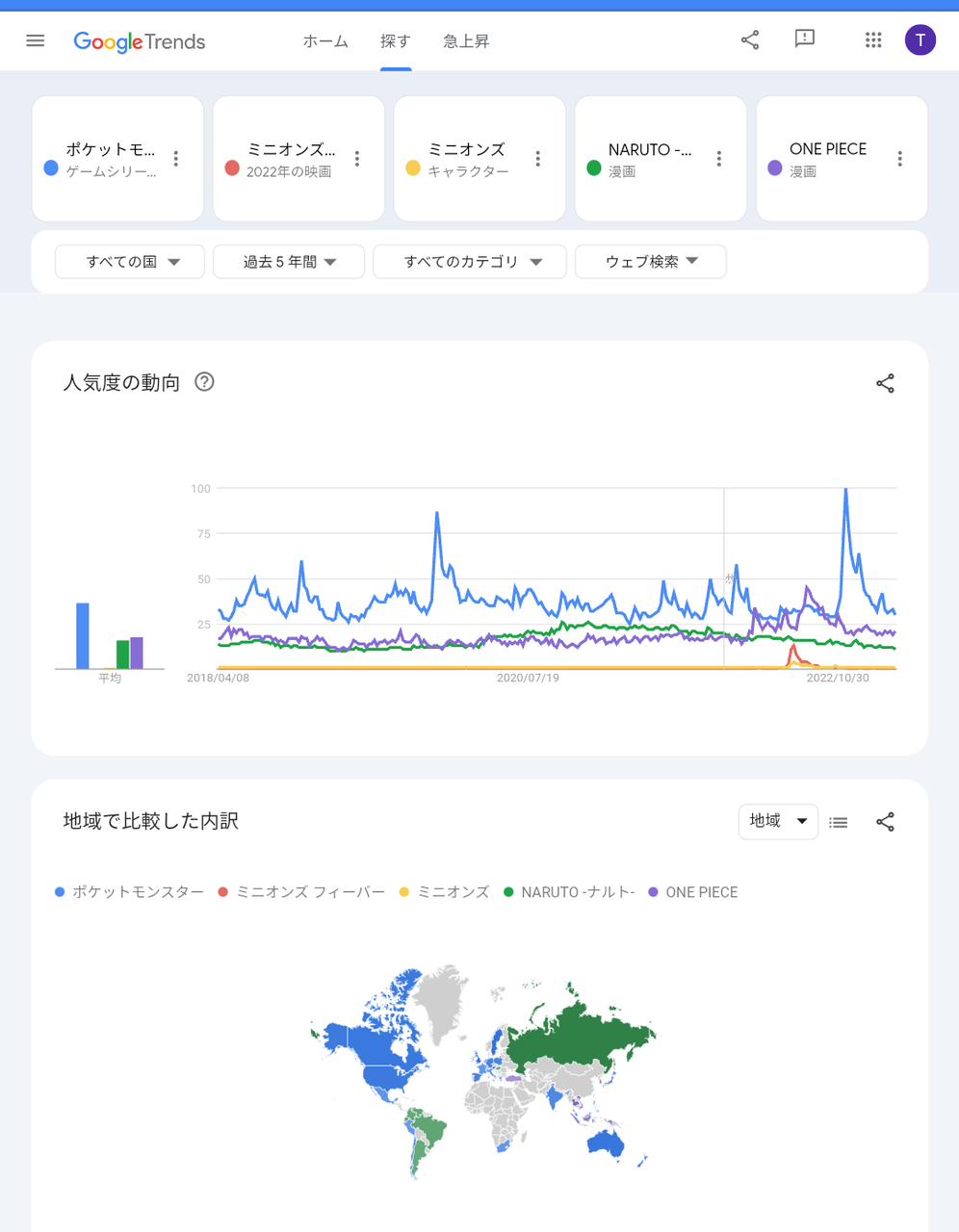Click the purple average bar
This screenshot has width=959, height=1232.
(x=137, y=654)
